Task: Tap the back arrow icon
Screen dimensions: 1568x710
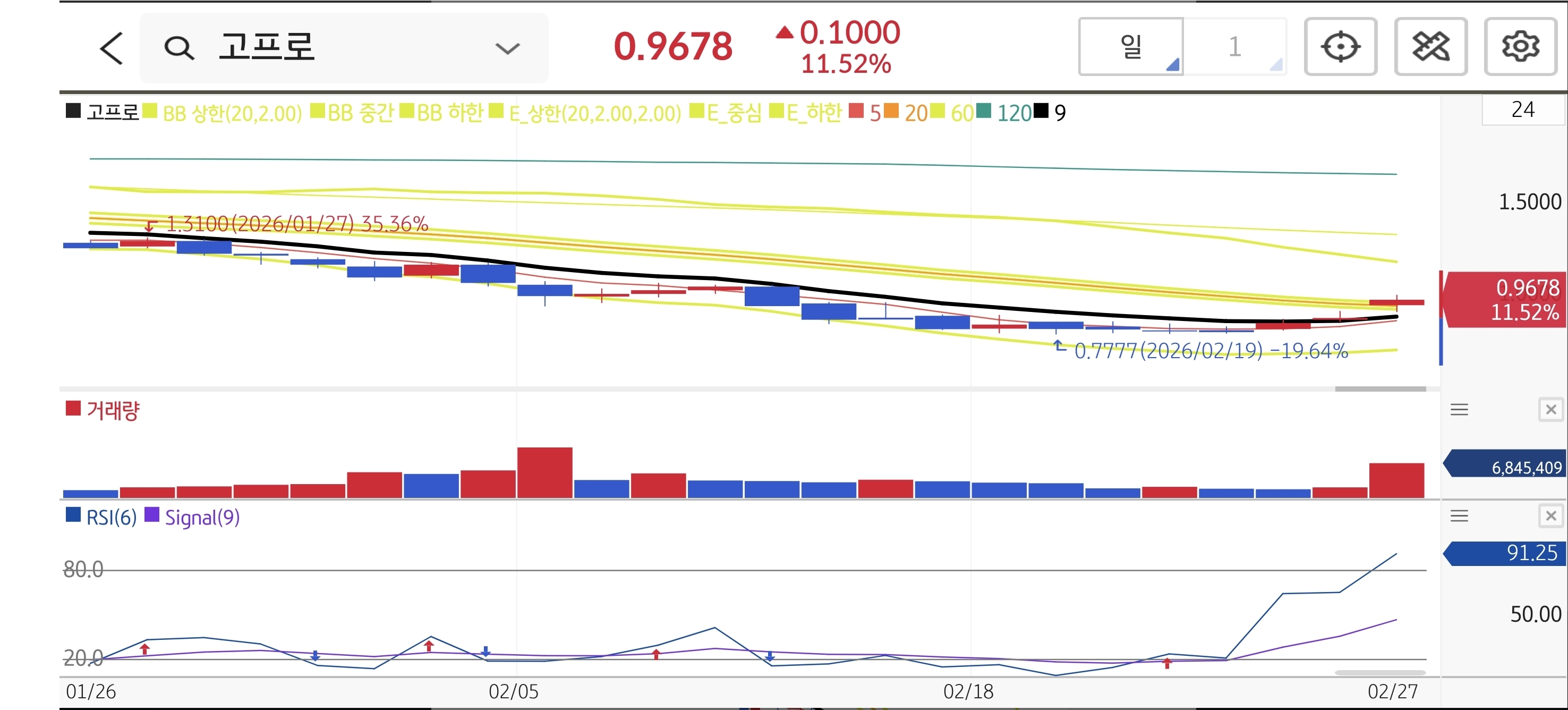Action: point(112,48)
